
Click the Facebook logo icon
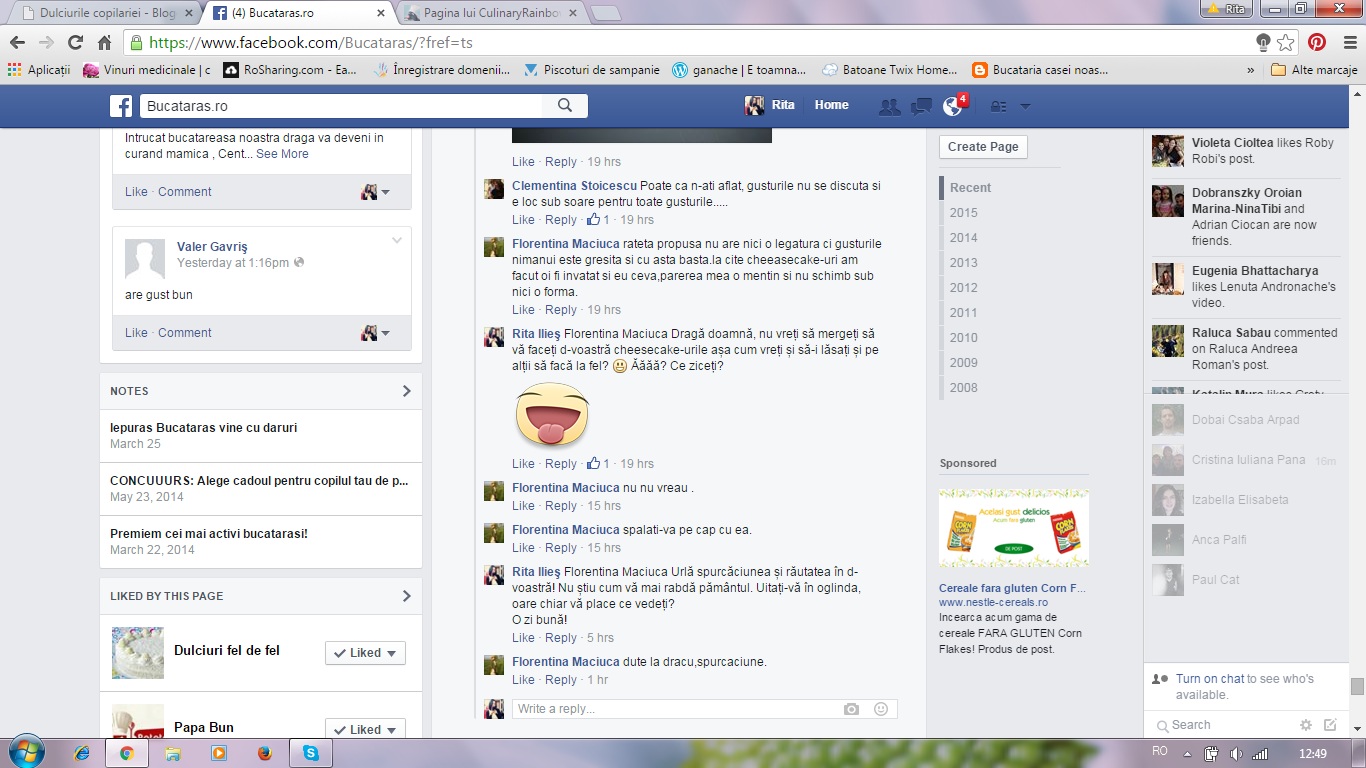121,106
